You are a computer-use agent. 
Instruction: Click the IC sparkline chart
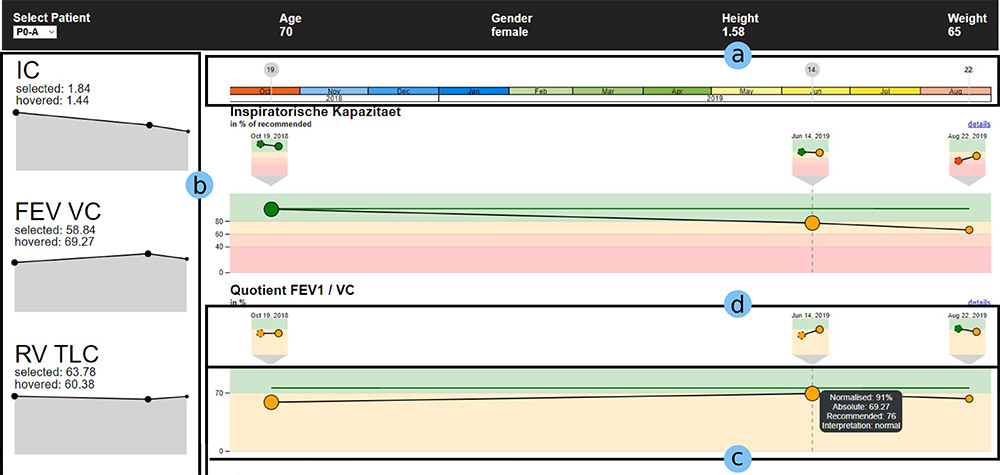click(102, 141)
